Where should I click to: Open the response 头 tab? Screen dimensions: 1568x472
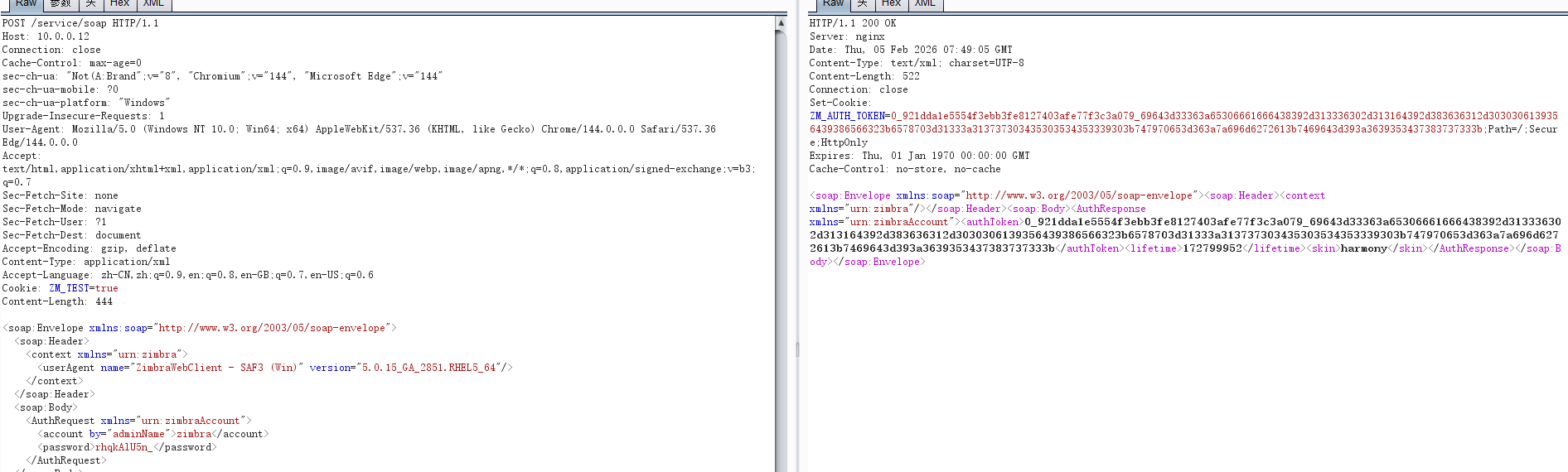(x=862, y=4)
